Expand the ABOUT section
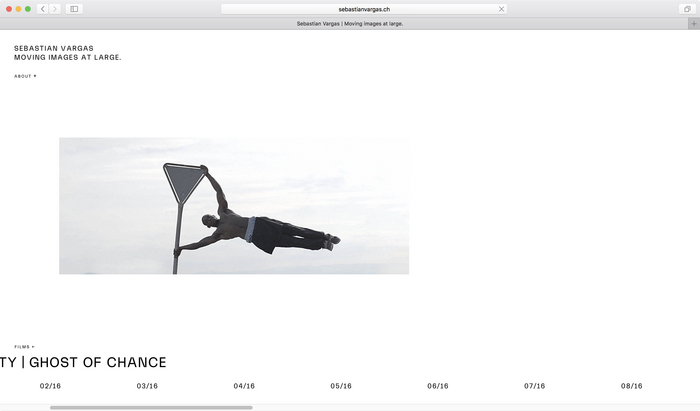Viewport: 700px width, 411px height. tap(25, 76)
